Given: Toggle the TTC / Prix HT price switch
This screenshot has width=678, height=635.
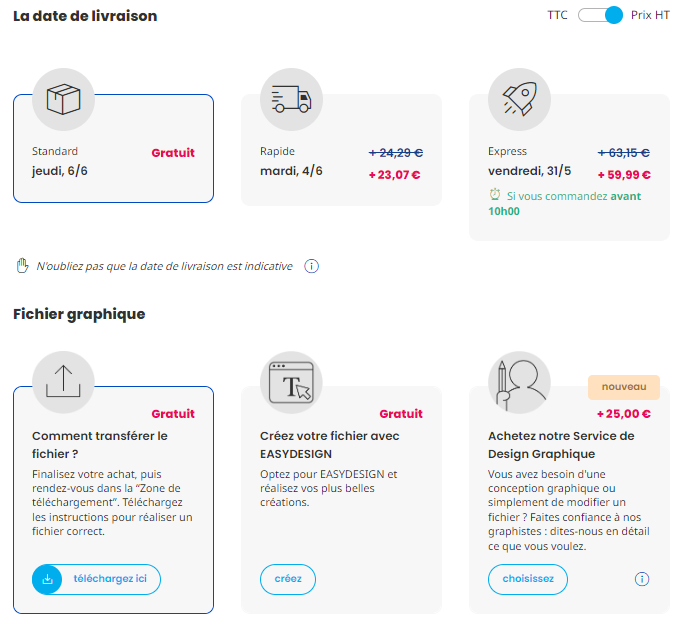Looking at the screenshot, I should (x=600, y=15).
